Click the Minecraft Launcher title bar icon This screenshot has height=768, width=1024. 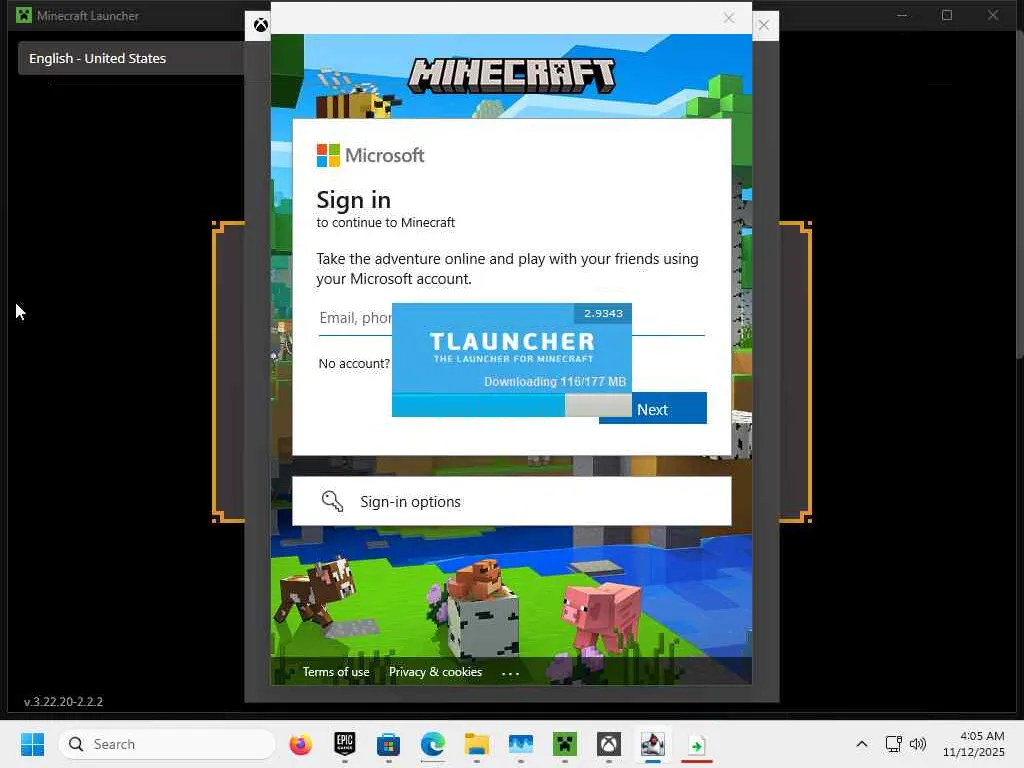point(24,15)
